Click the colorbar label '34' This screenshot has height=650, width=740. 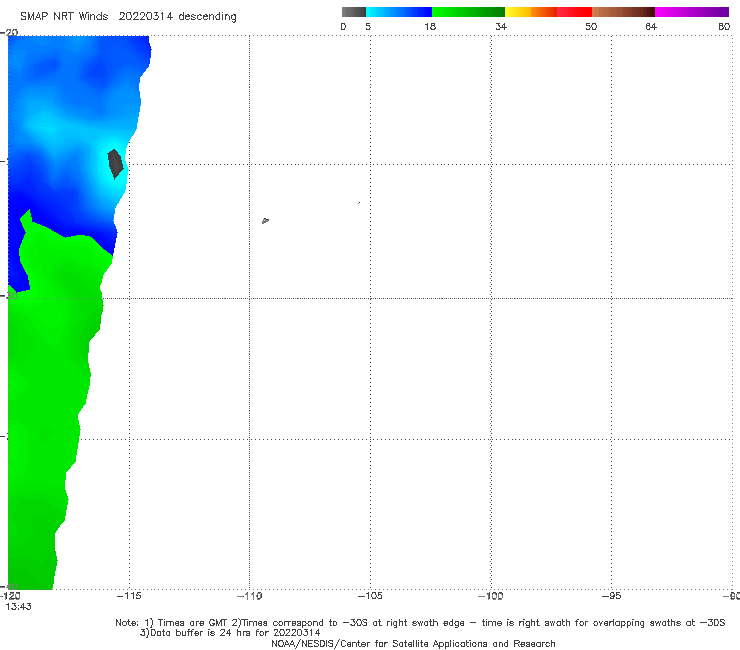tap(501, 26)
